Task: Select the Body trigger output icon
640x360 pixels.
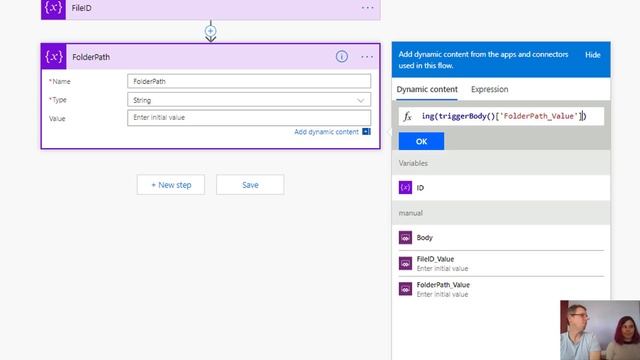Action: point(405,238)
